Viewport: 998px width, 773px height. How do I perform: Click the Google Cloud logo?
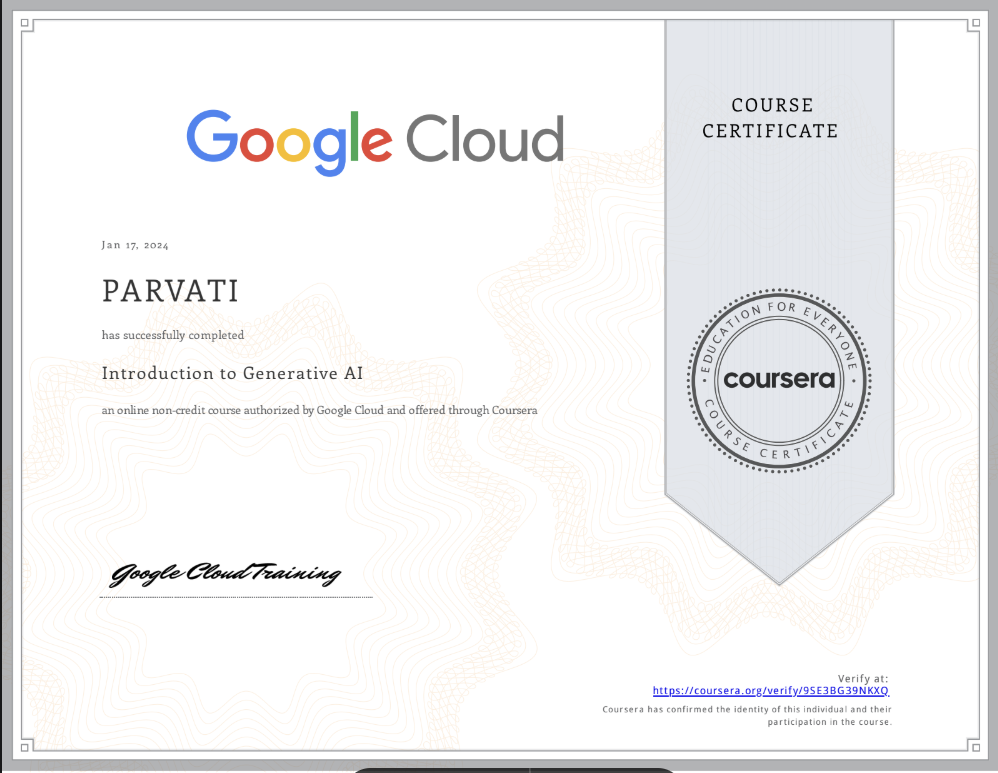click(x=375, y=141)
